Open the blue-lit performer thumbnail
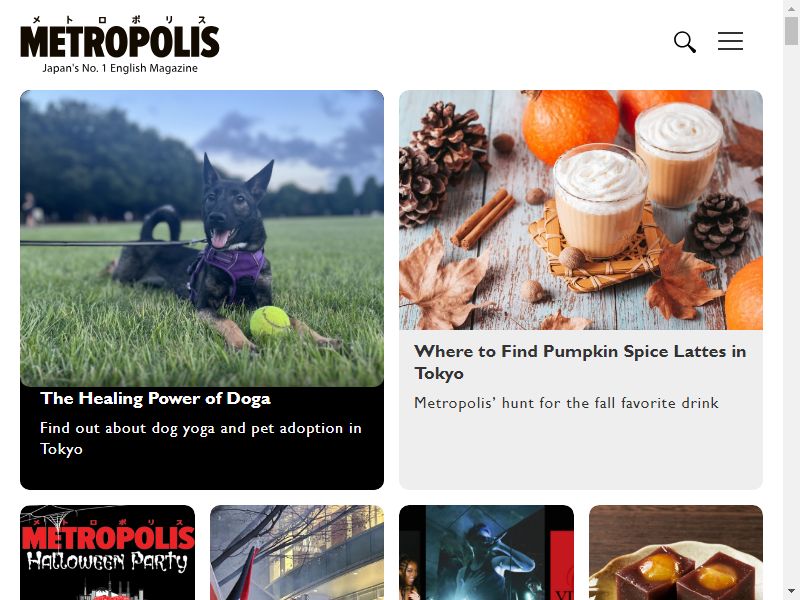The image size is (800, 600). (486, 553)
